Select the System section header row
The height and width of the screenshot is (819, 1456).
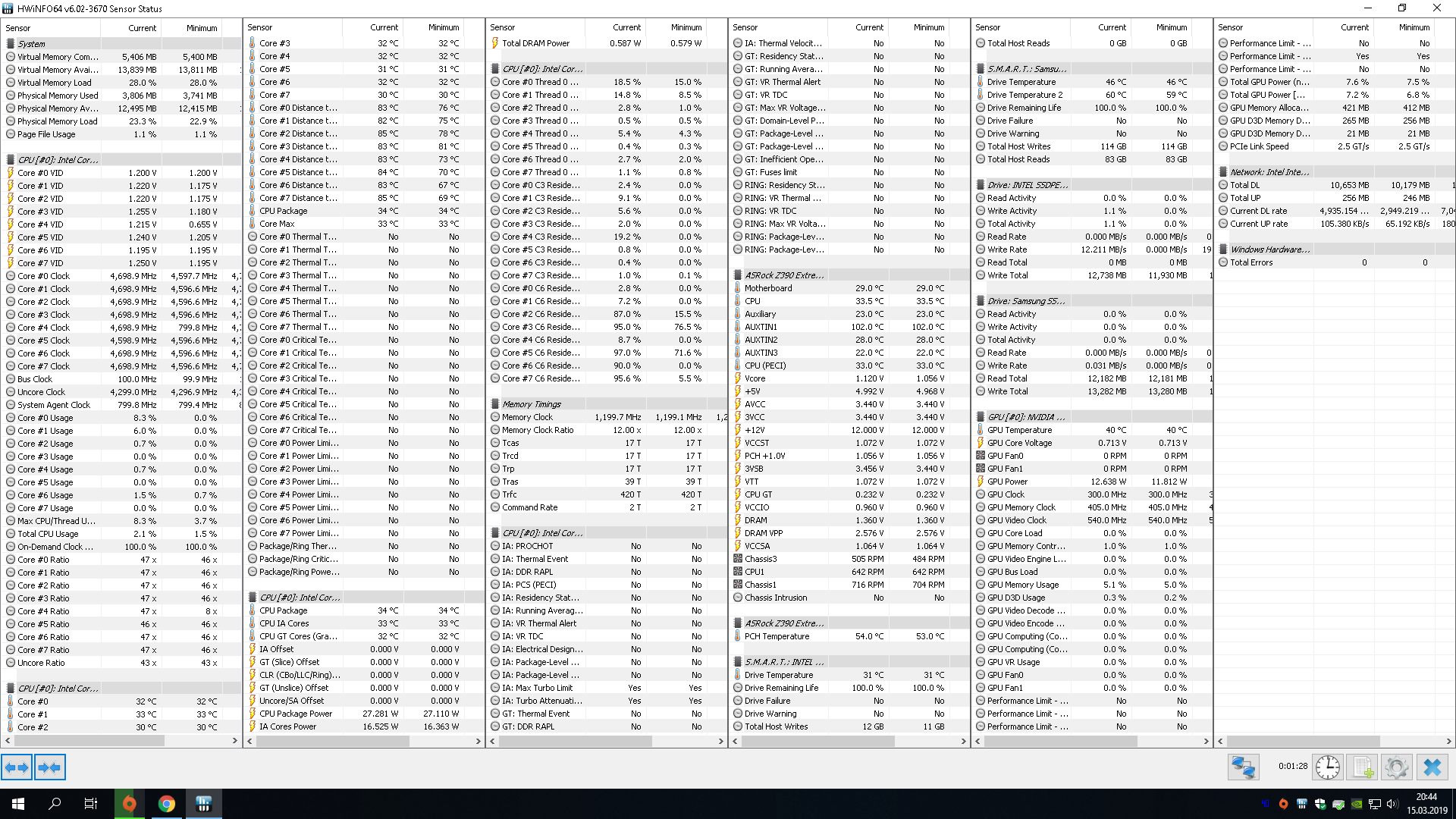32,44
